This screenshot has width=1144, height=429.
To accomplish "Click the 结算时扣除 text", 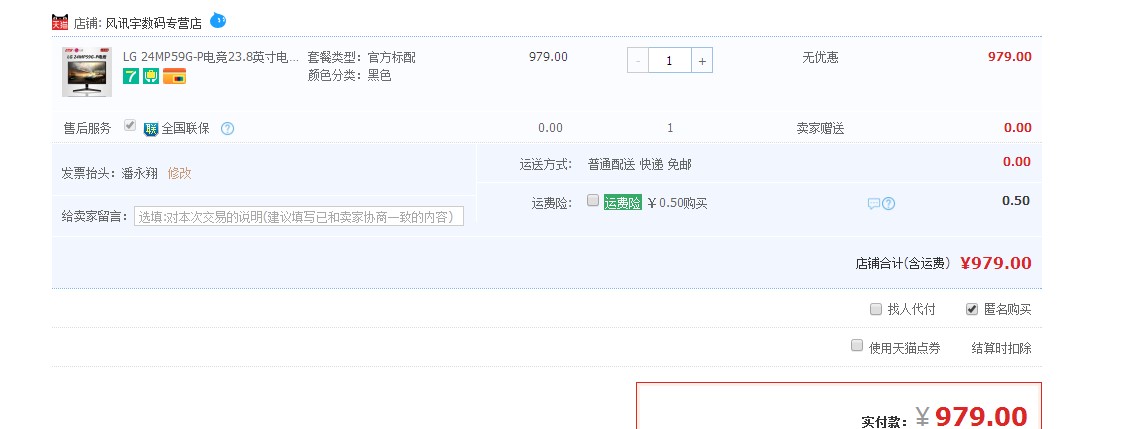I will click(1002, 348).
